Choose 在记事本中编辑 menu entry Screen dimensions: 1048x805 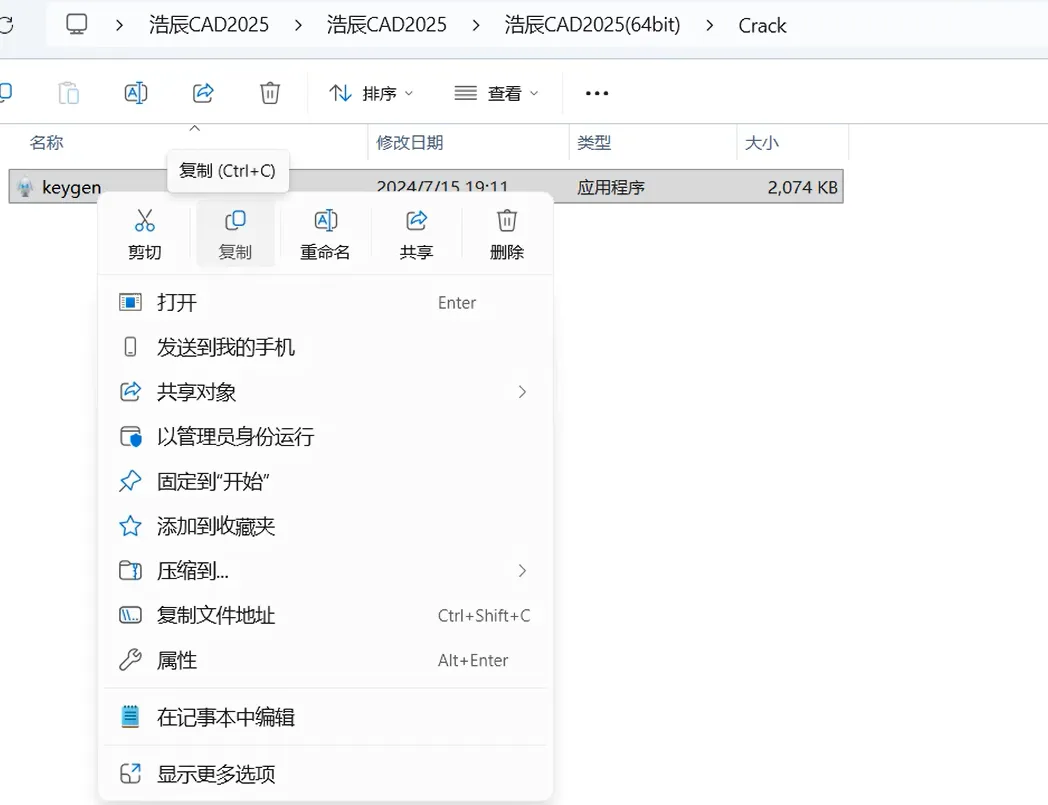(325, 717)
